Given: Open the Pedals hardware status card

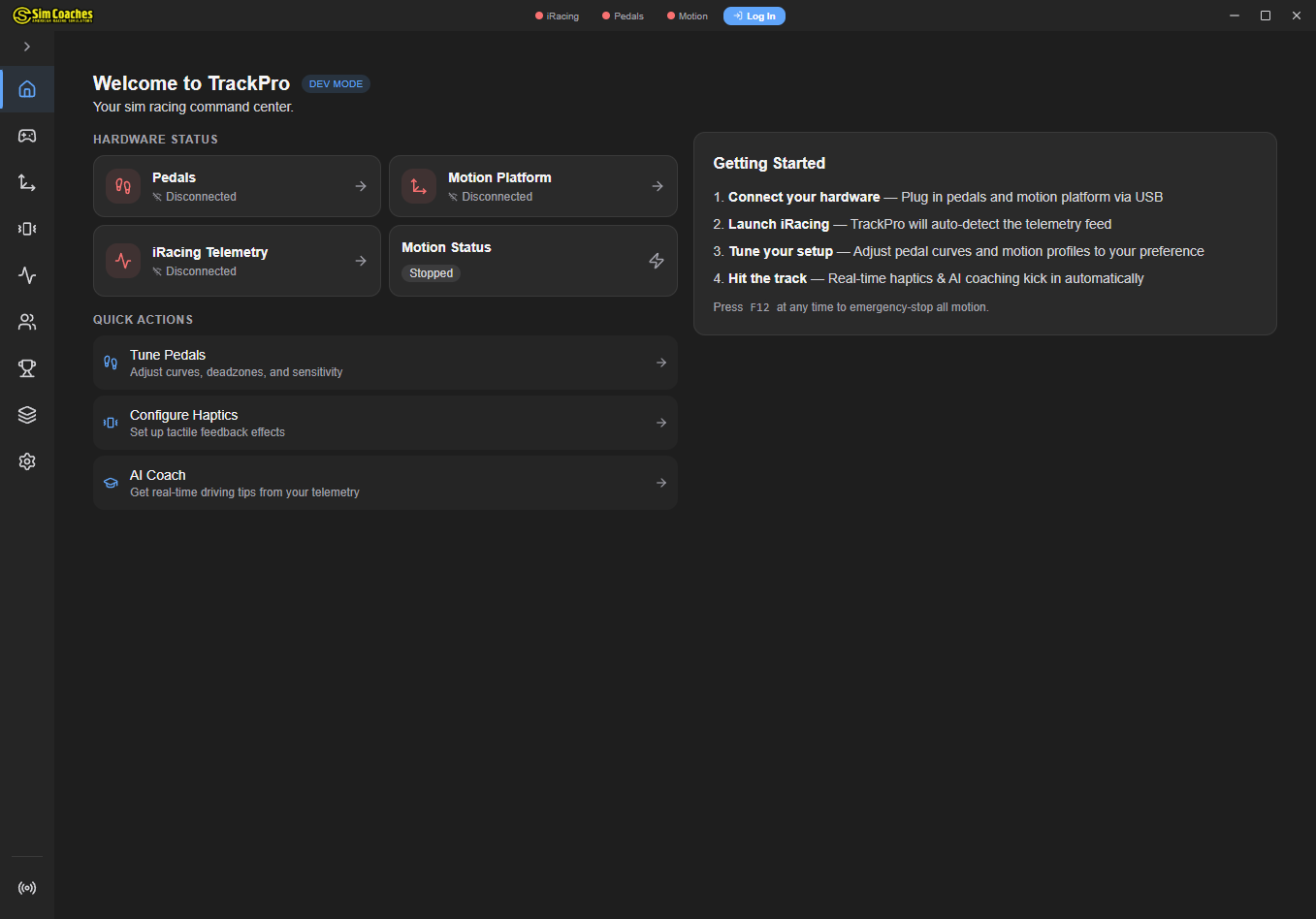Looking at the screenshot, I should [237, 186].
